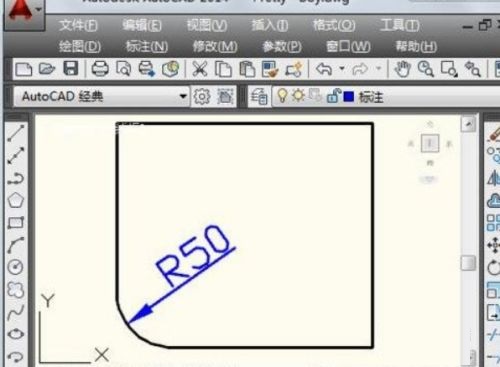The width and height of the screenshot is (500, 367).
Task: Click the blue layer color swatch
Action: click(349, 97)
